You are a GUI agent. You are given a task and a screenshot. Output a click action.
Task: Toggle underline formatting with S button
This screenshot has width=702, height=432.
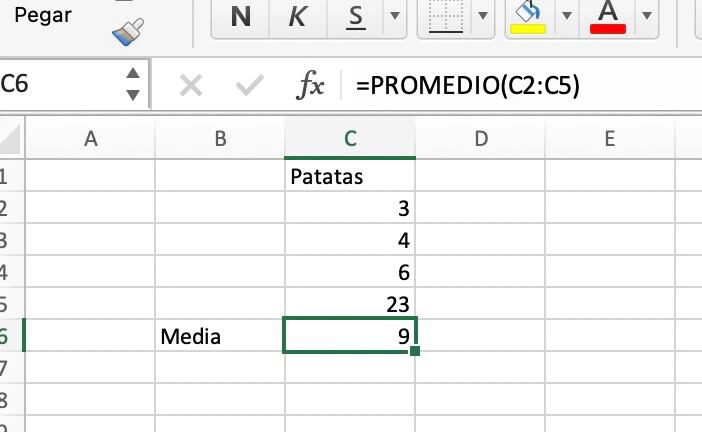[x=355, y=17]
